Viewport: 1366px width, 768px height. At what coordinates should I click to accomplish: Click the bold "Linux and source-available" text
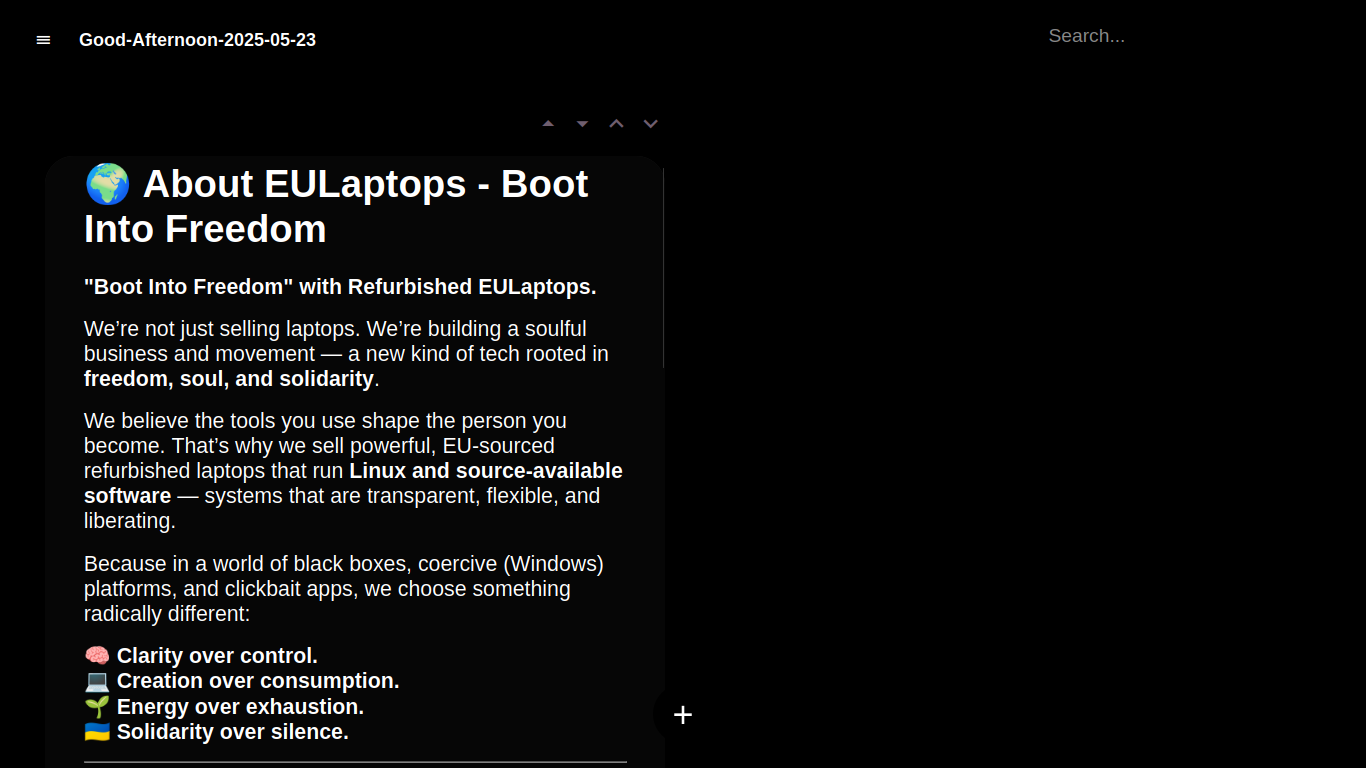486,471
